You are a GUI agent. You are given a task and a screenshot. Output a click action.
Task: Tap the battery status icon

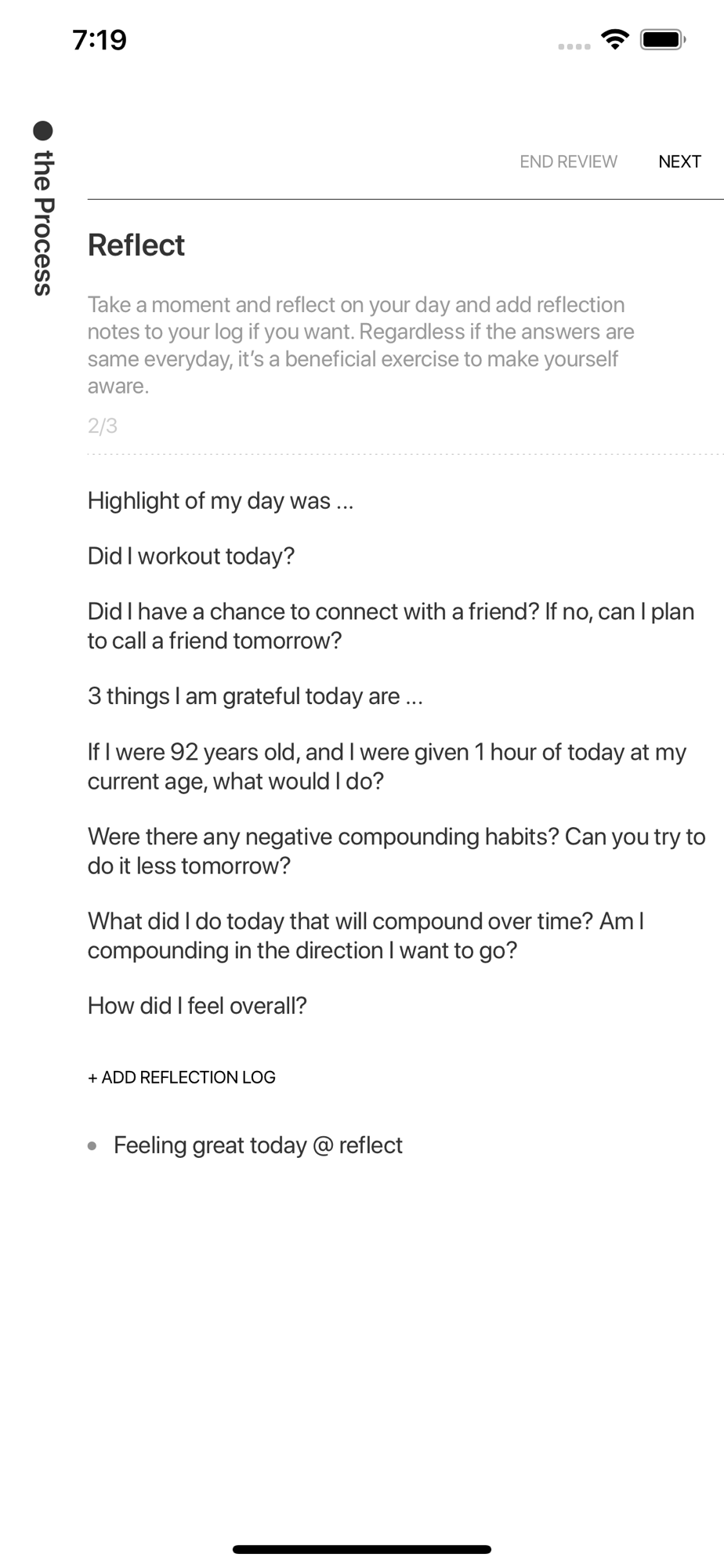click(x=663, y=39)
